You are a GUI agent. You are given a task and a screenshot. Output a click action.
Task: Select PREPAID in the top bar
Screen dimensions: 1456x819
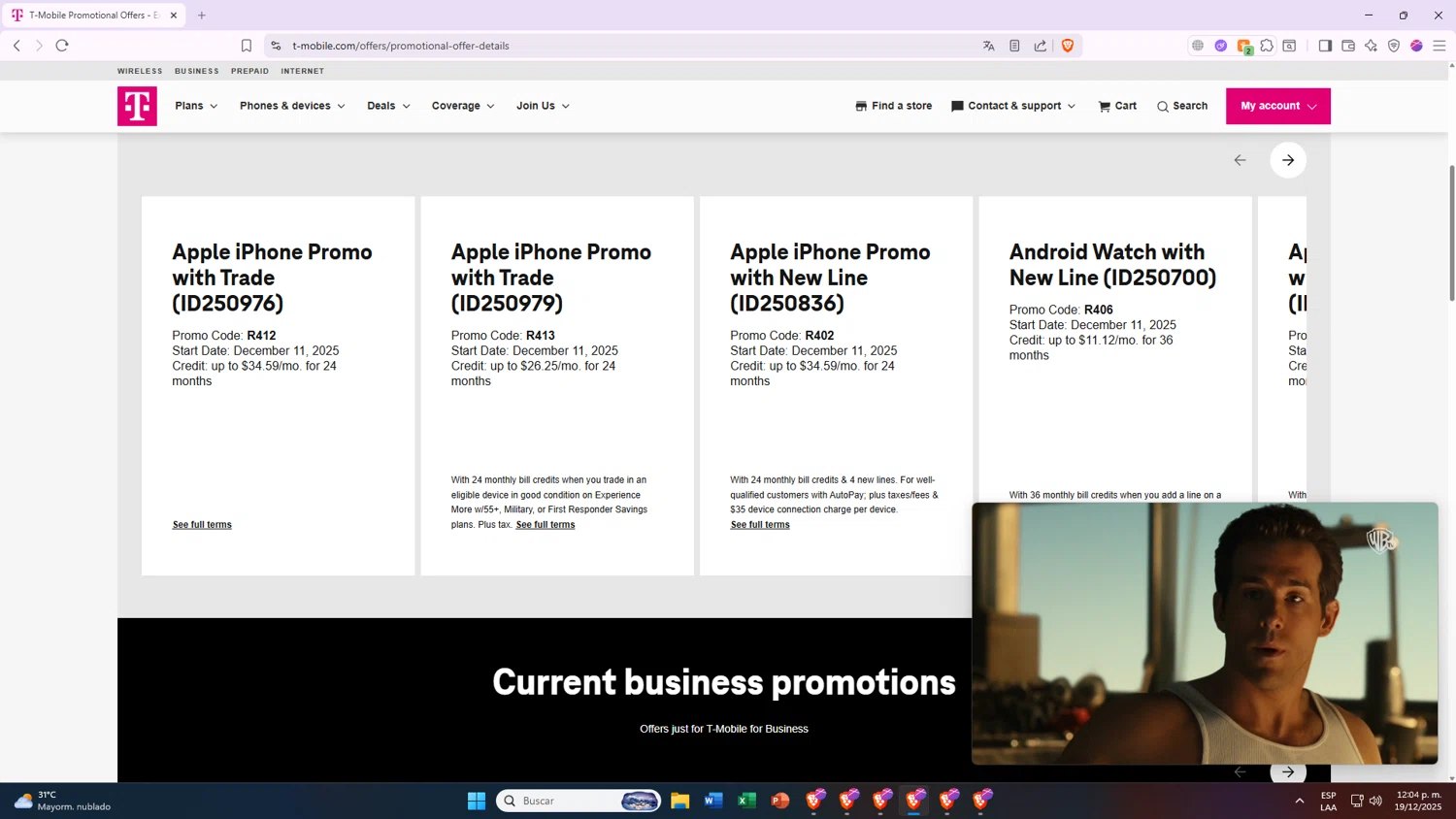pos(249,71)
